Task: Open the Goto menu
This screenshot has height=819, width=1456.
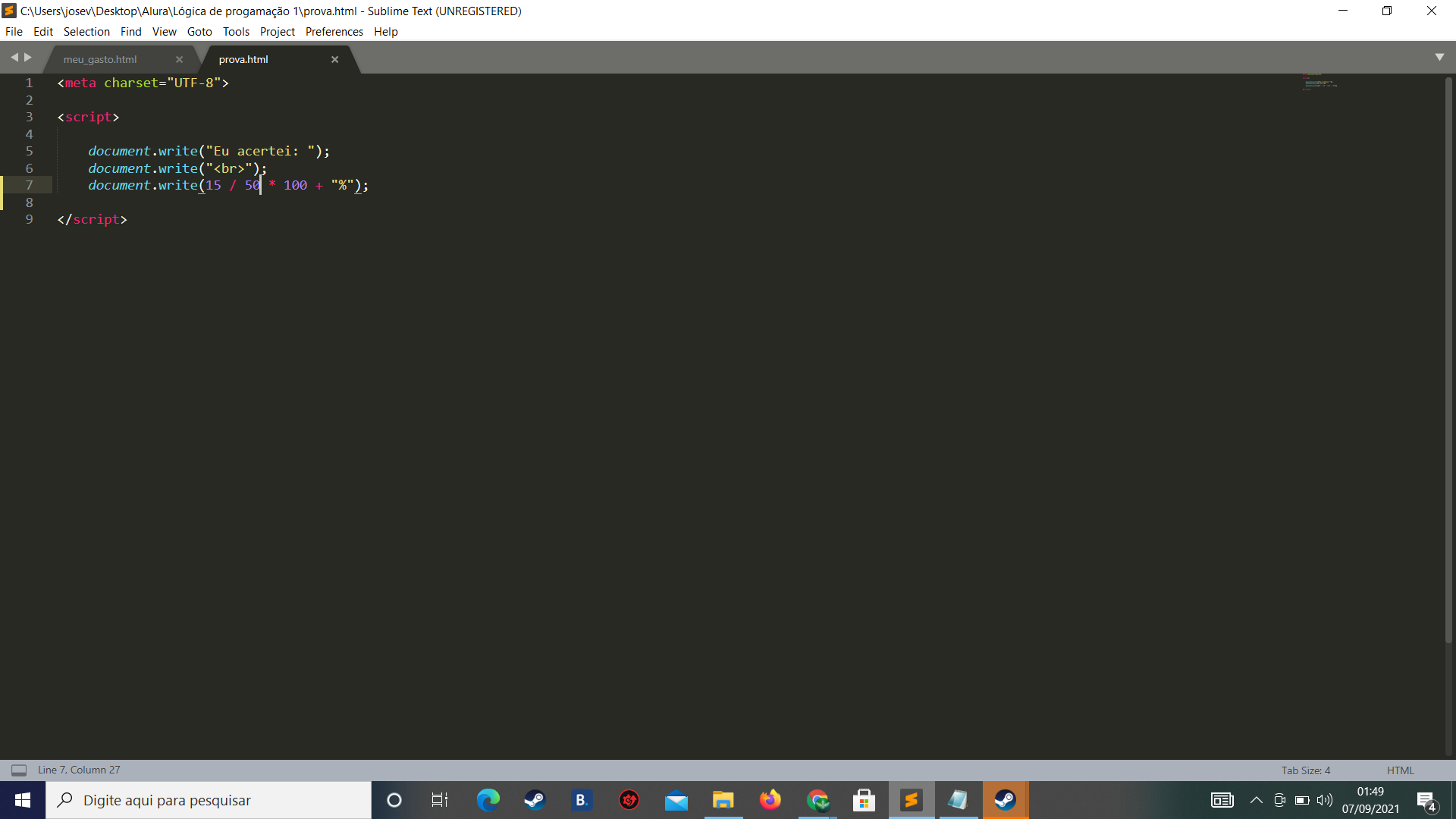Action: [x=199, y=32]
